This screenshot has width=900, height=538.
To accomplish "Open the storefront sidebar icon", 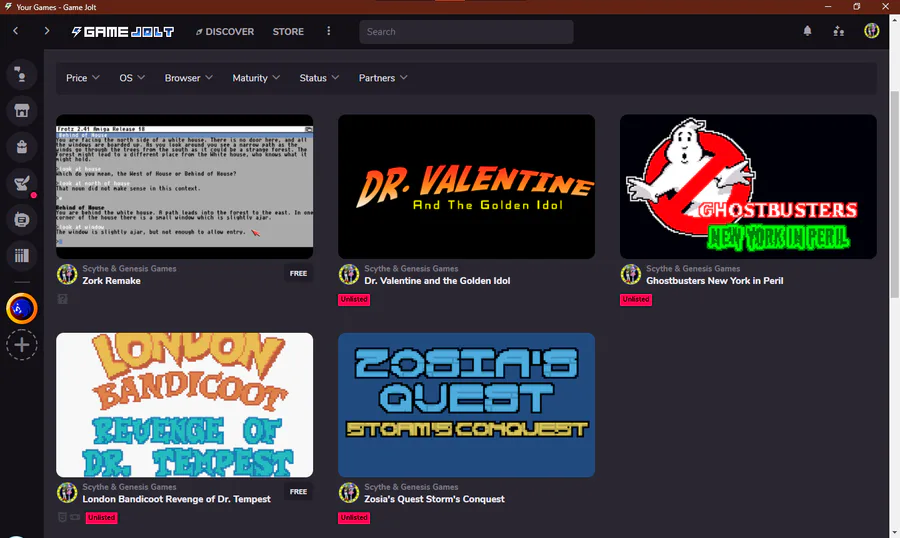I will (x=22, y=111).
